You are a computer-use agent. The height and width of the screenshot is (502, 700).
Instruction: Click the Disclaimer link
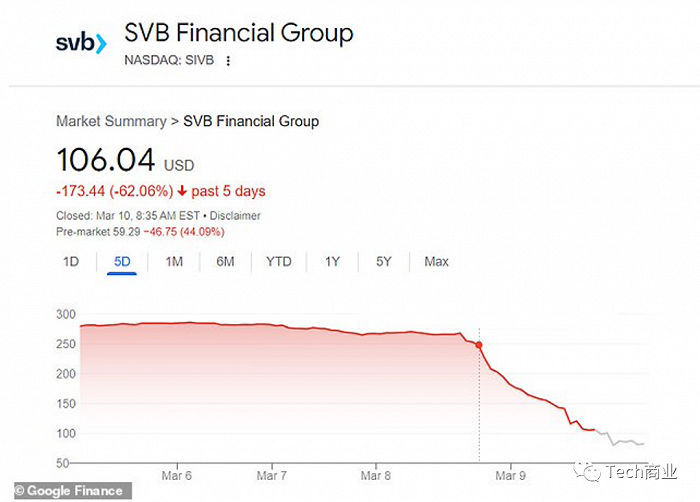coord(236,215)
